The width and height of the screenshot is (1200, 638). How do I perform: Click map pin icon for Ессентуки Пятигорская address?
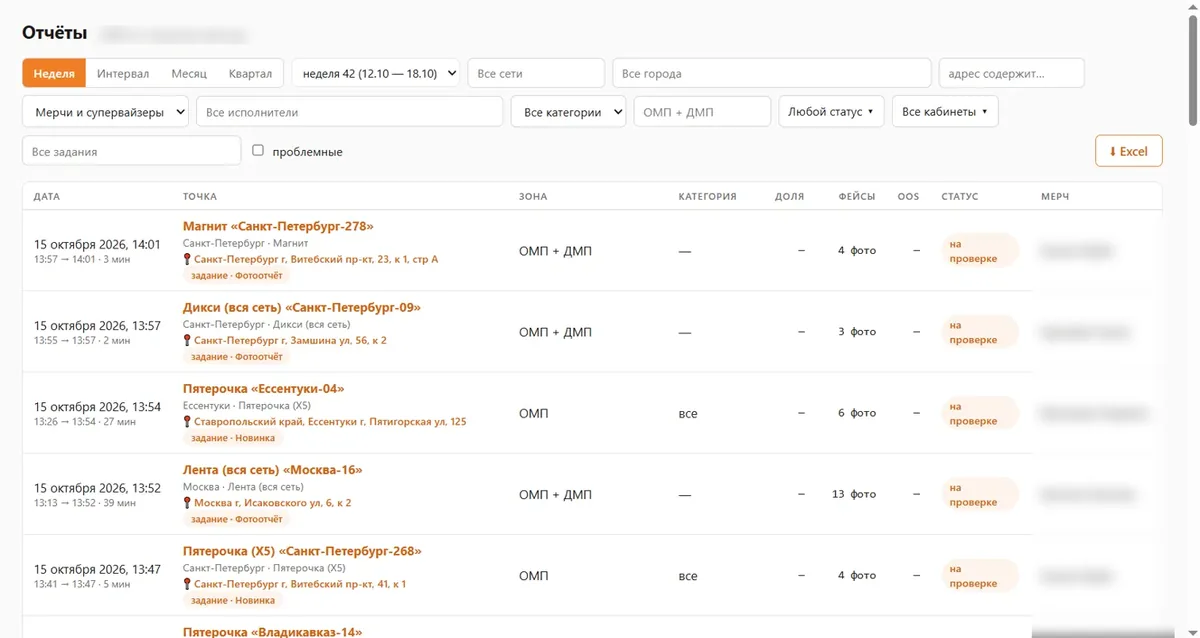tap(187, 422)
